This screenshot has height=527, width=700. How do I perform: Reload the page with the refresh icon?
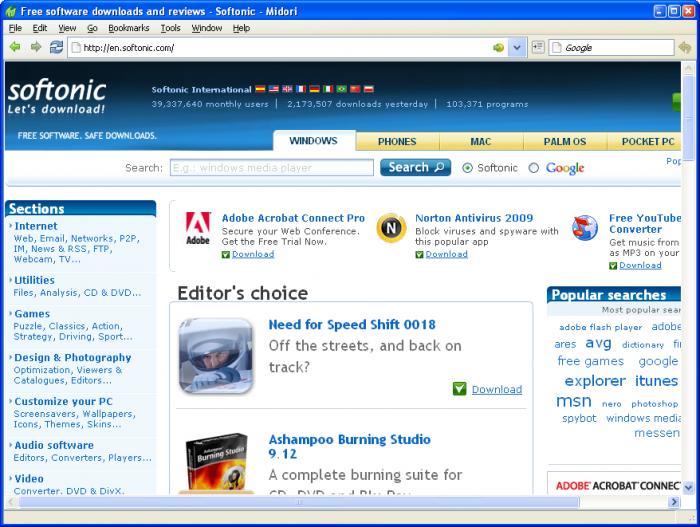point(56,46)
